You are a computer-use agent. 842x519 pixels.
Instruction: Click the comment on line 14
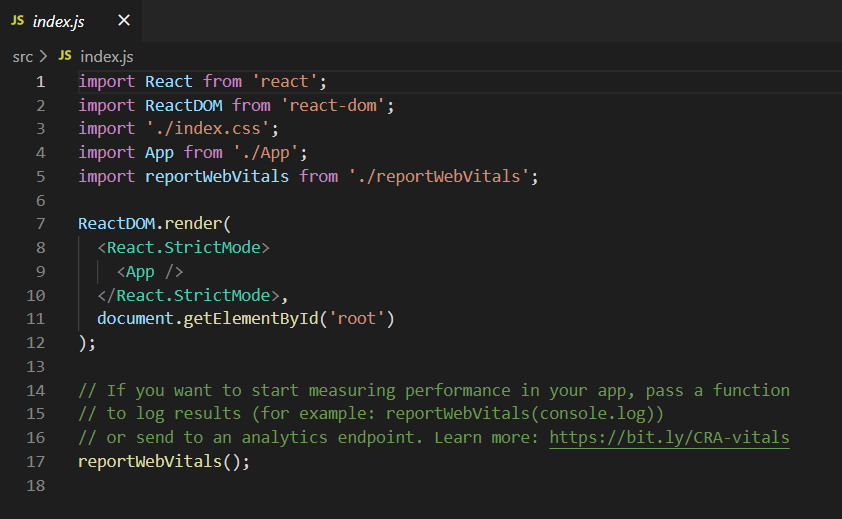434,391
